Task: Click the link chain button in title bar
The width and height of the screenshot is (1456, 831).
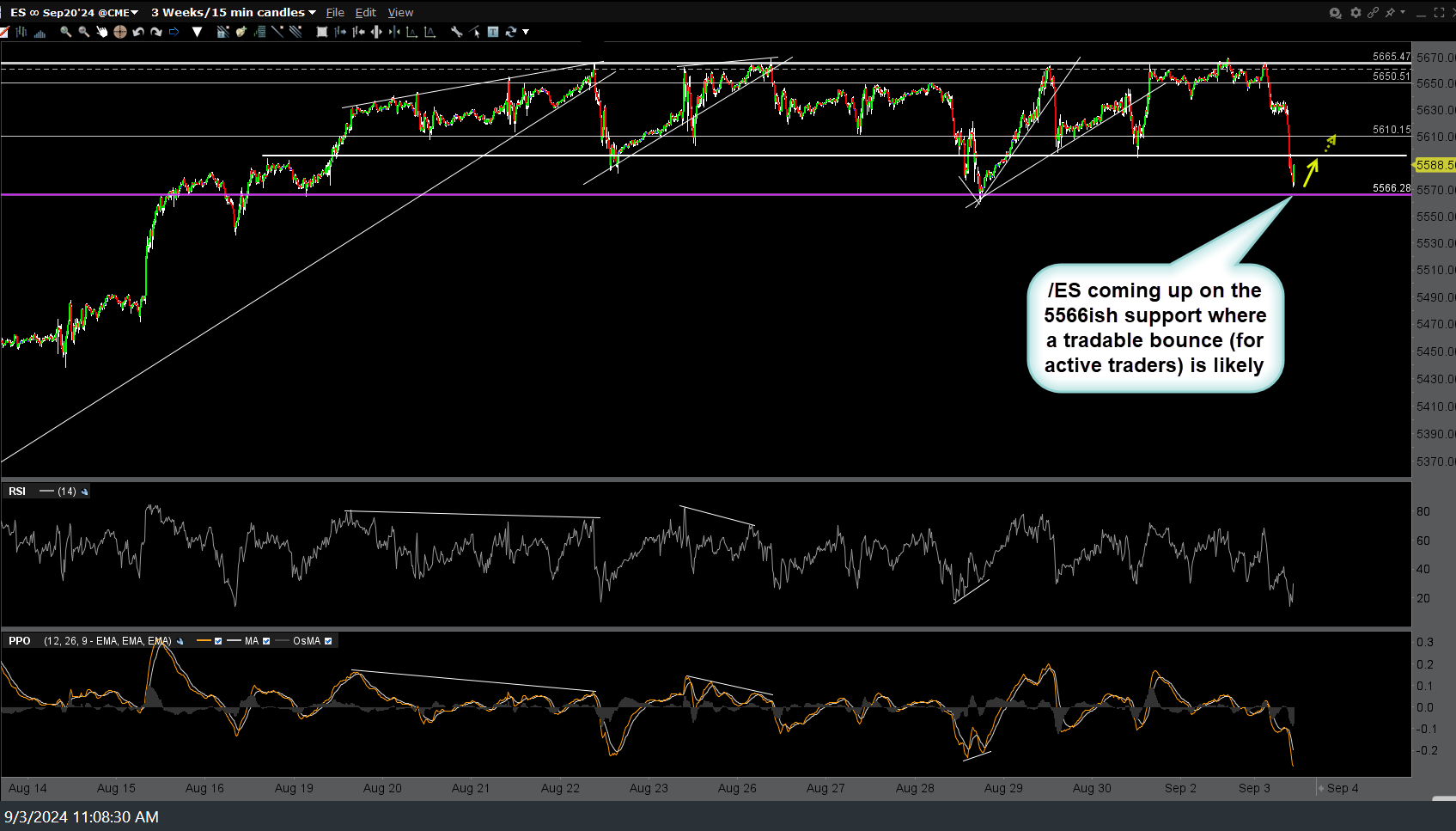Action: [1373, 12]
